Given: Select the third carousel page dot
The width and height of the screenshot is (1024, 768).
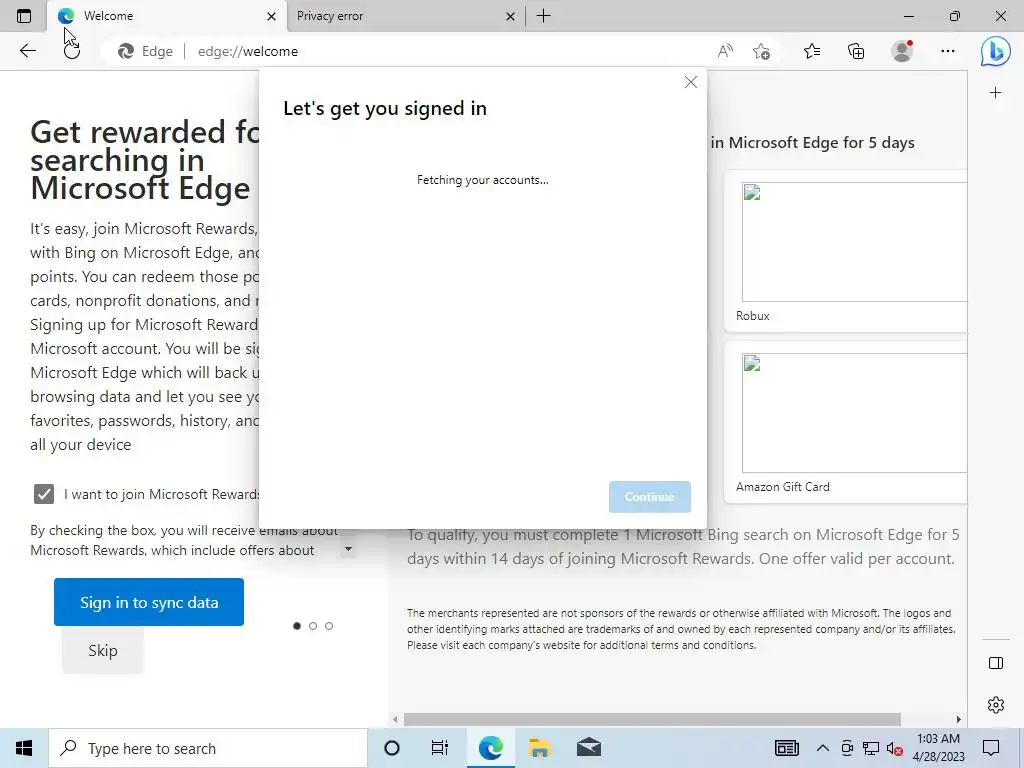Looking at the screenshot, I should tap(329, 626).
